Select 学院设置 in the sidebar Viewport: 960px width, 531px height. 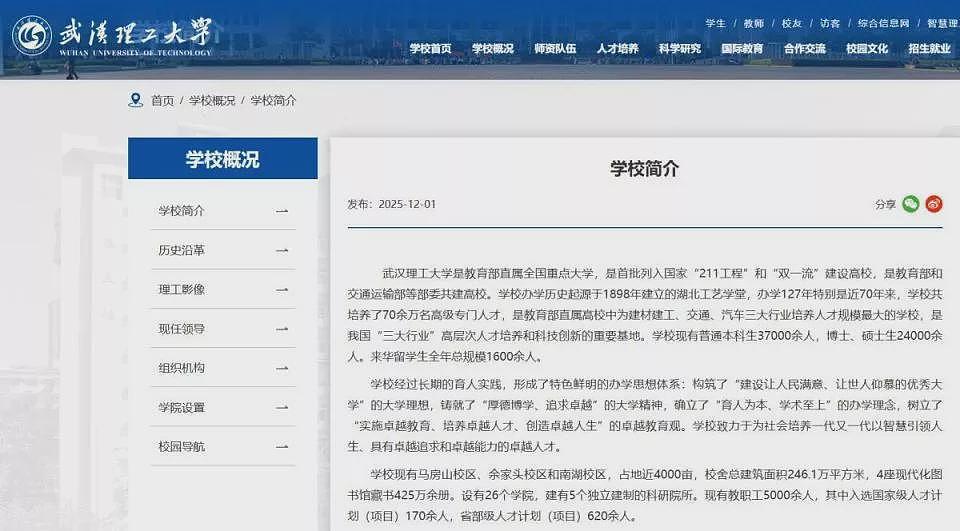[x=181, y=407]
